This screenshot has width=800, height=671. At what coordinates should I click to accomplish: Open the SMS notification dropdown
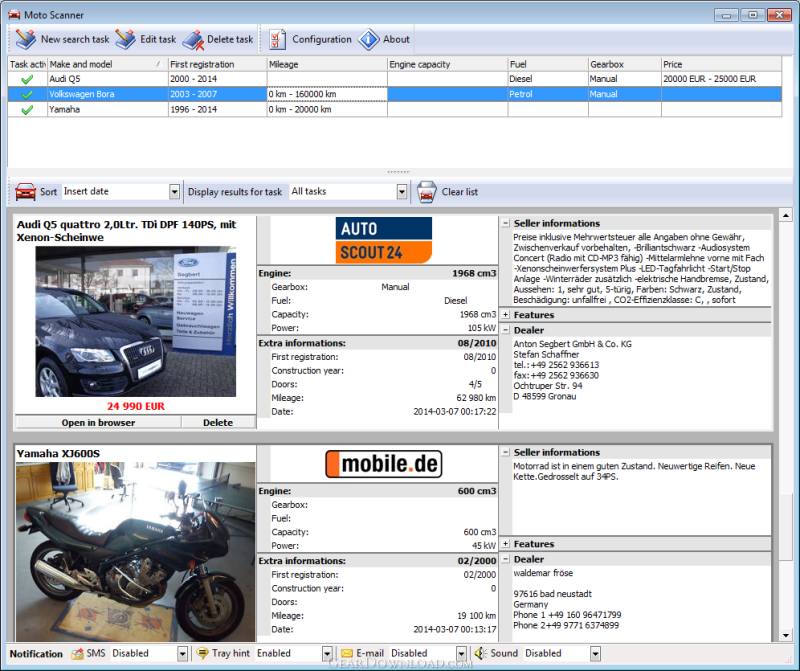(183, 653)
